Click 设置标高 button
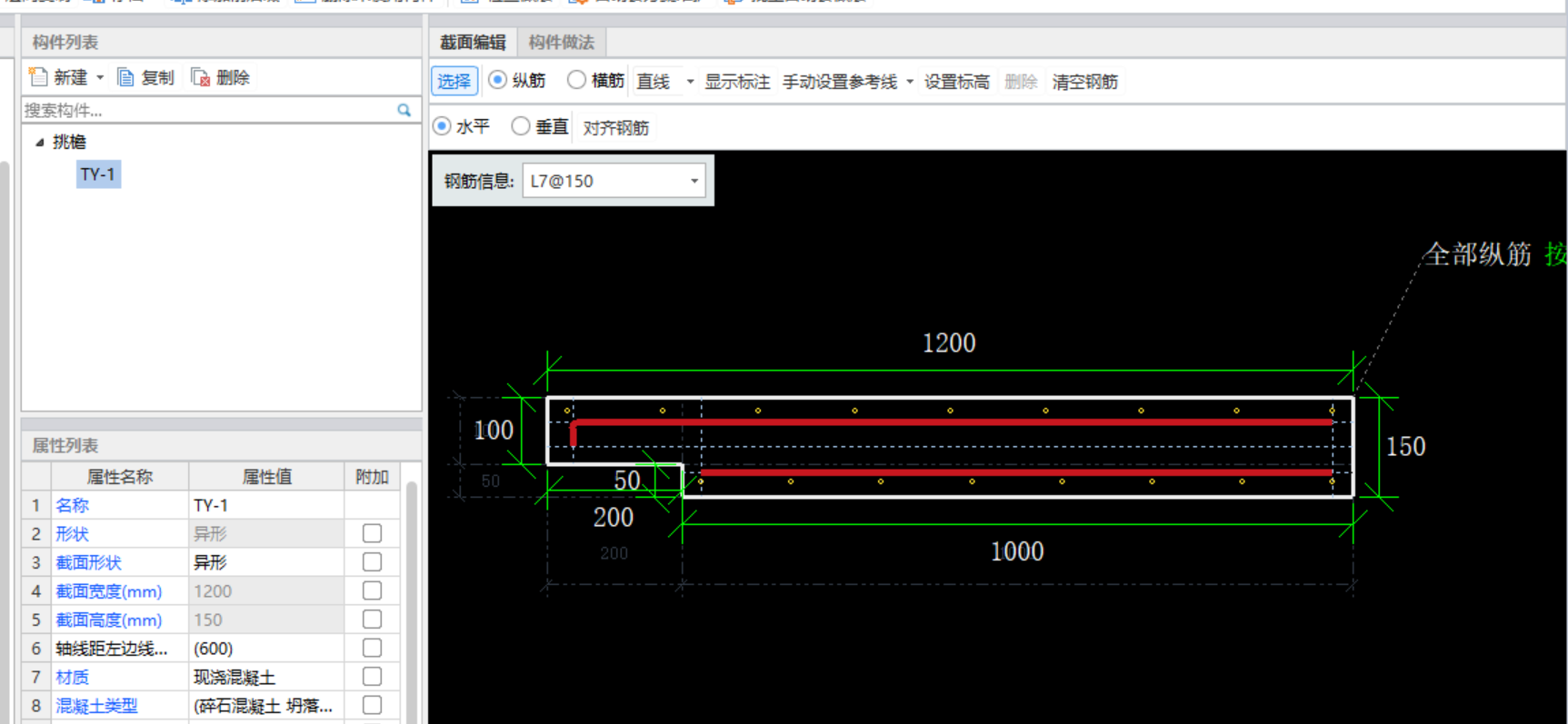This screenshot has width=1568, height=724. (956, 82)
